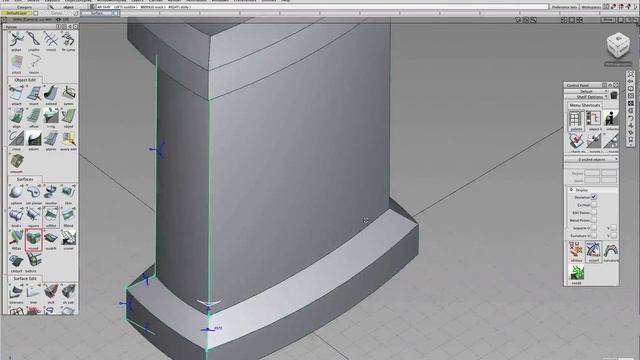Collapse the Surfaces palette tab

pos(25,179)
